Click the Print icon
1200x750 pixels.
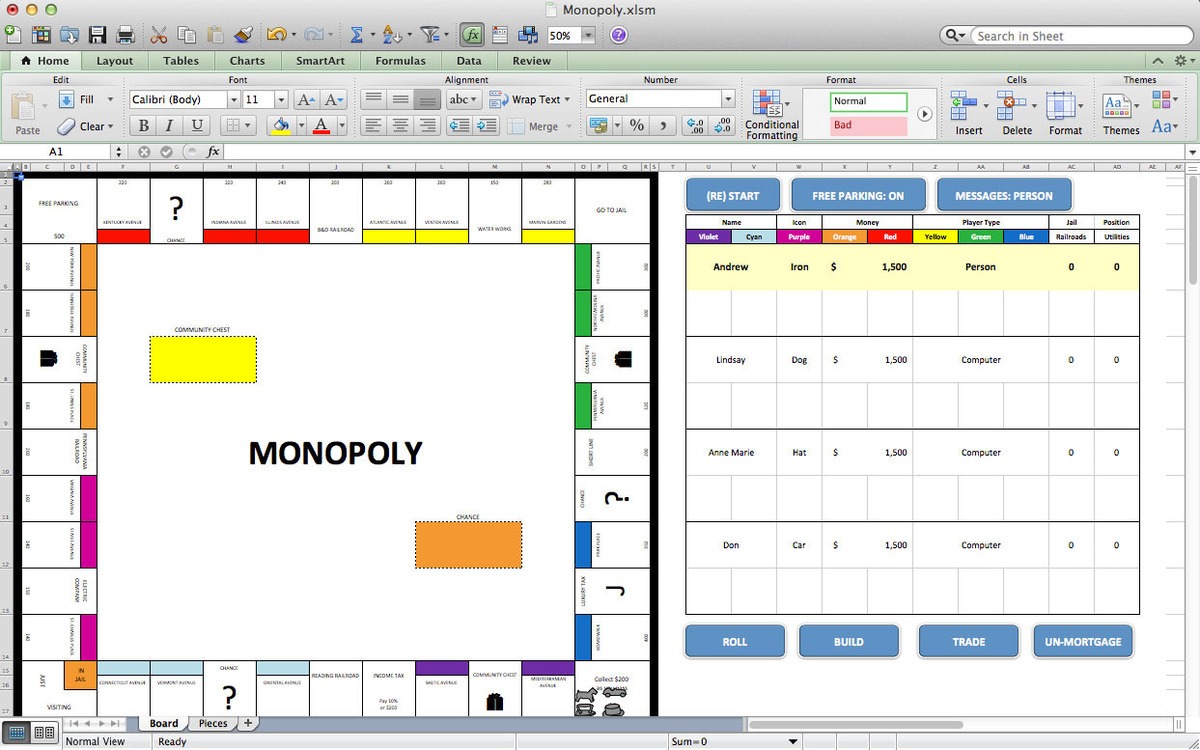coord(125,33)
